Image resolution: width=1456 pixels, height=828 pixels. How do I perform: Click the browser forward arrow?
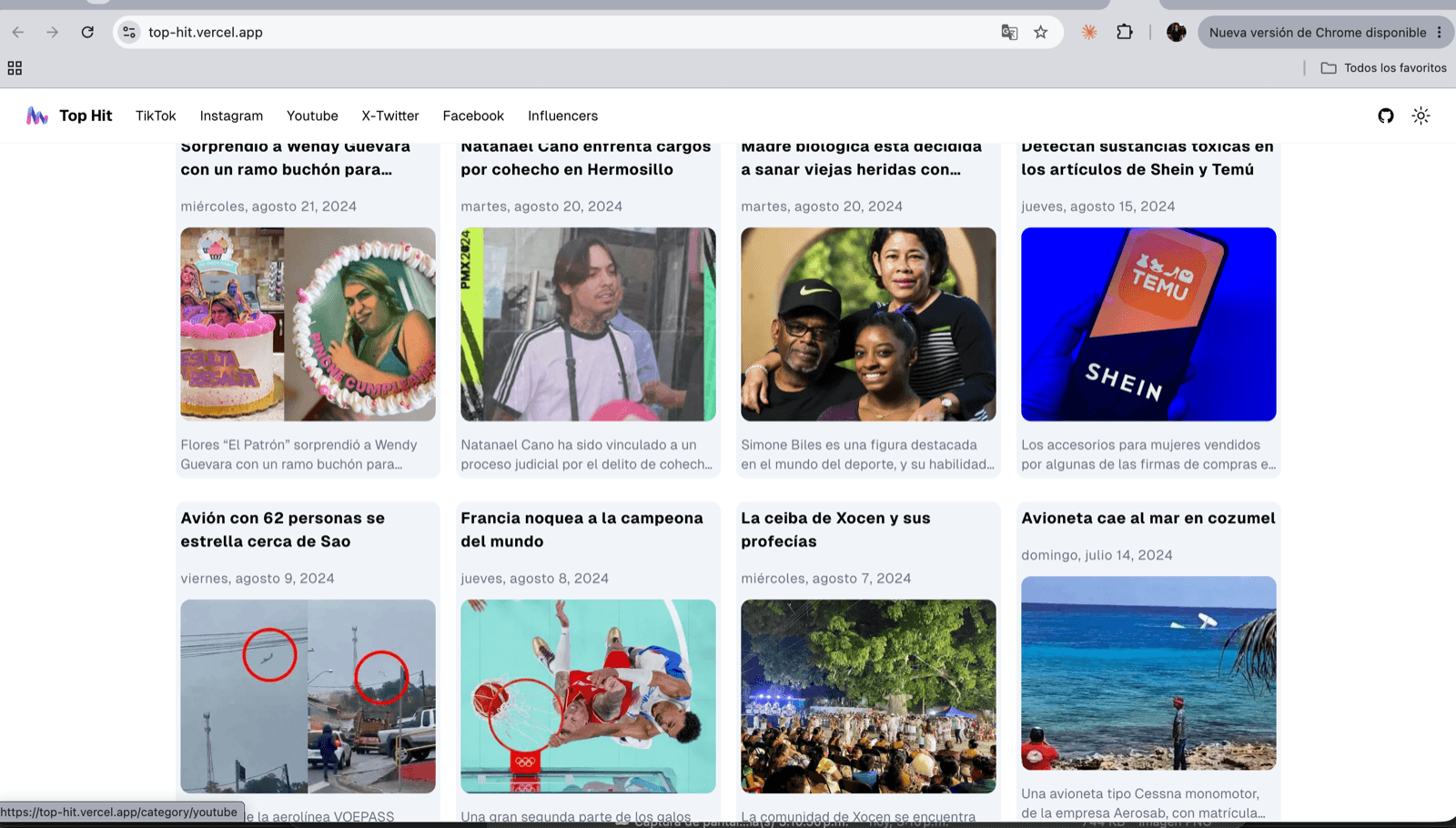(x=53, y=32)
